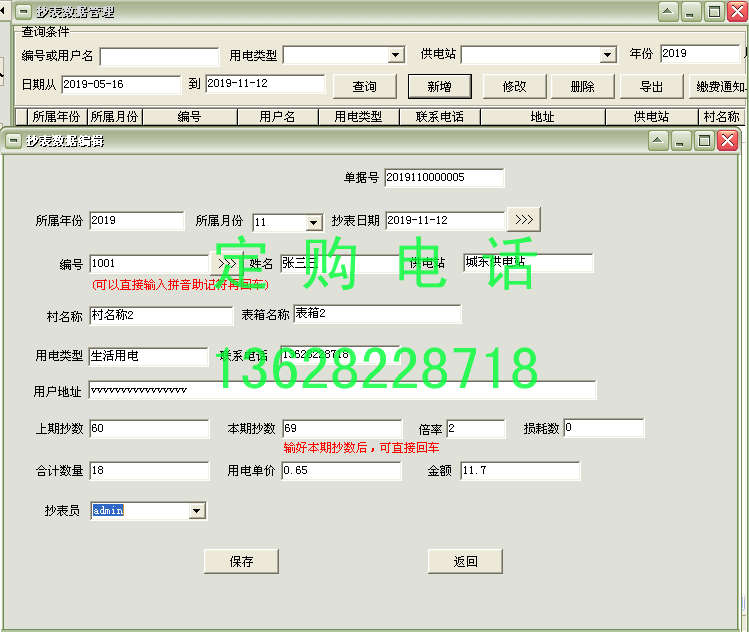Click the 本期抄数 field showing 69
The height and width of the screenshot is (632, 749).
342,428
